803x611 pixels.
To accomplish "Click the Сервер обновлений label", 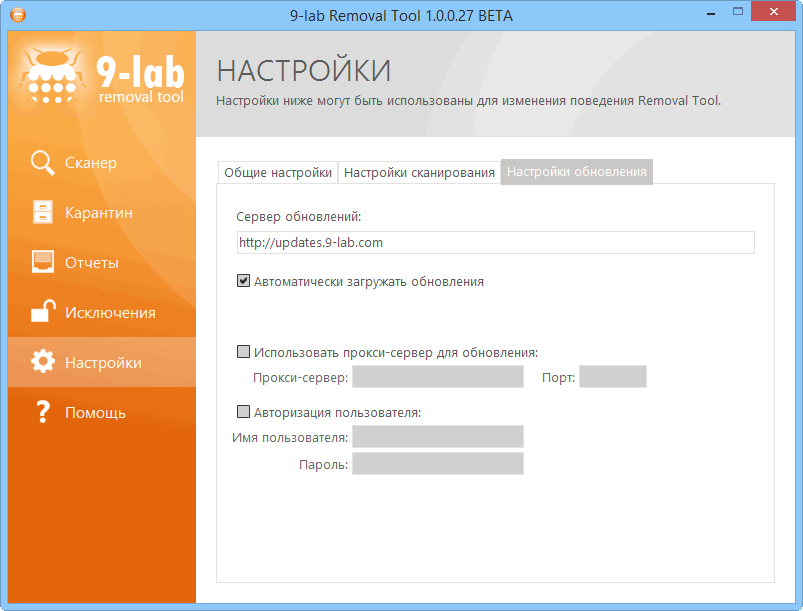I will tap(299, 217).
